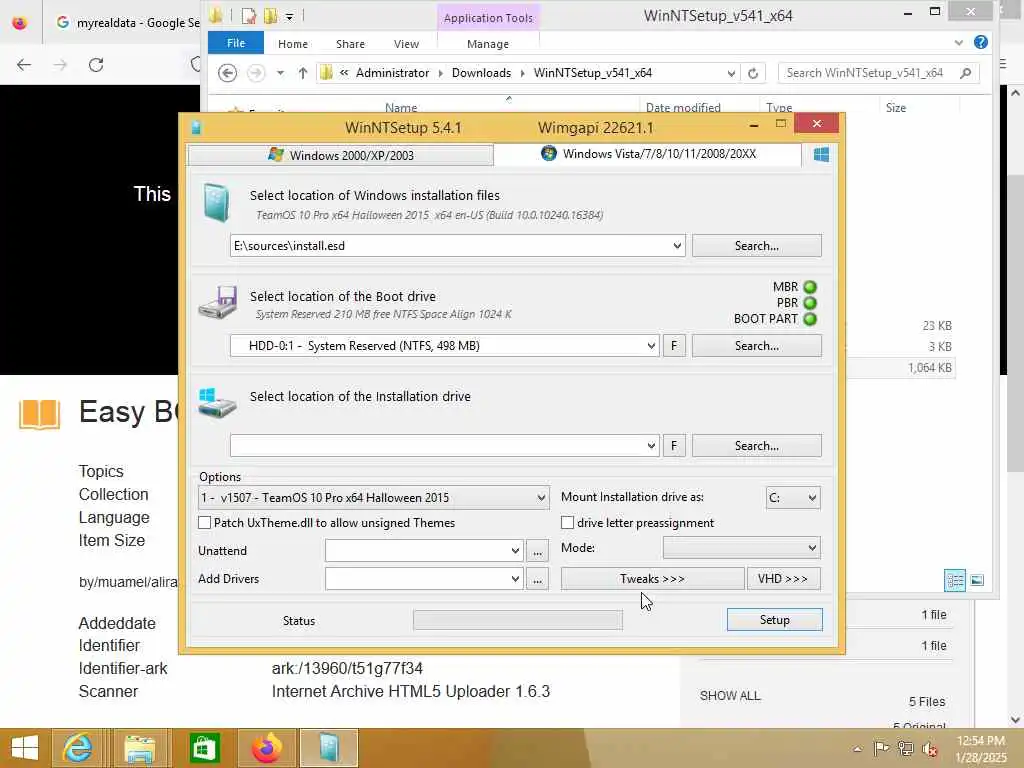This screenshot has height=768, width=1024.
Task: Click the Status progress bar
Action: coord(518,620)
